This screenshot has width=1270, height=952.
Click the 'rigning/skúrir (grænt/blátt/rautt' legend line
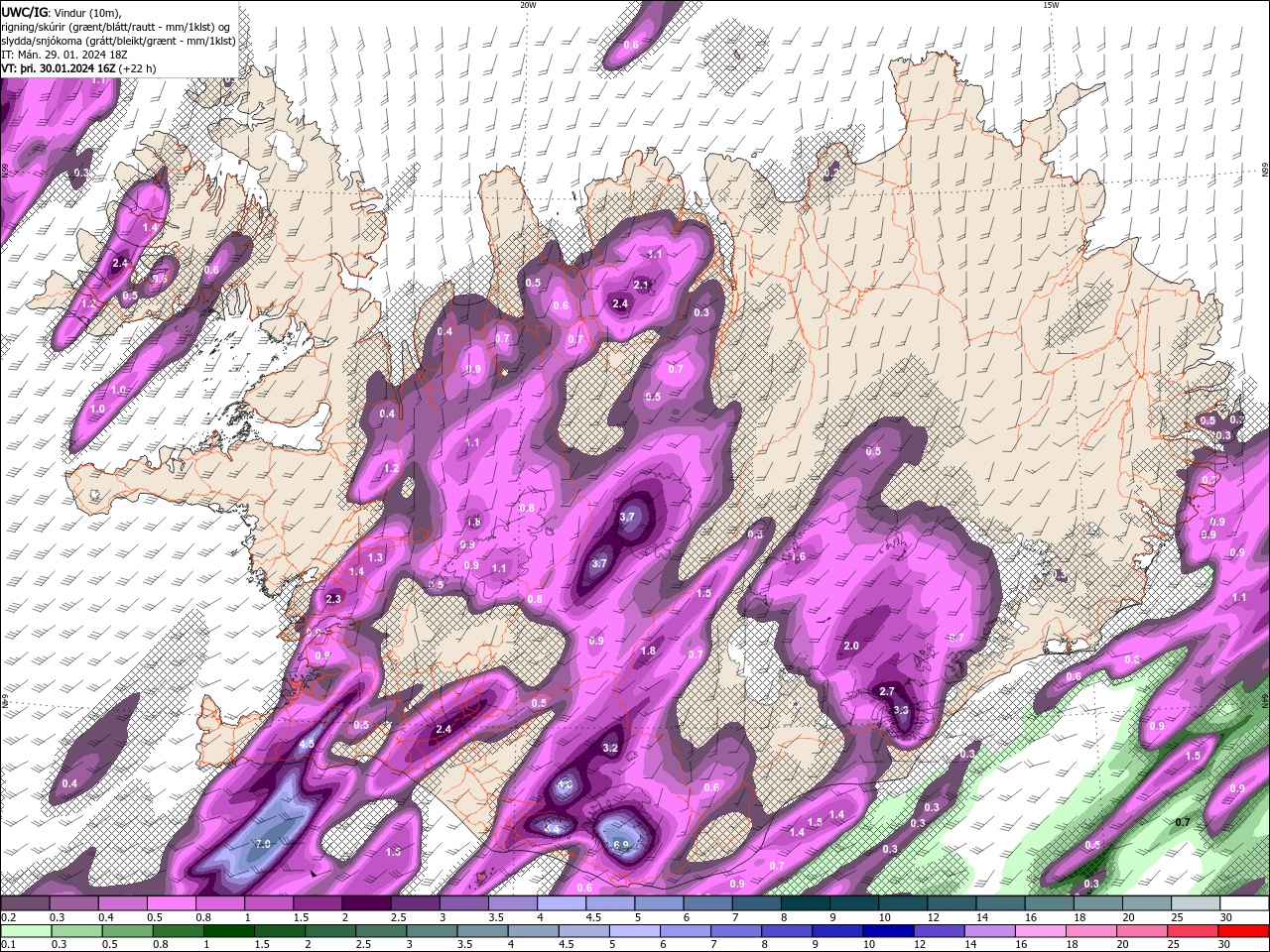click(x=115, y=27)
